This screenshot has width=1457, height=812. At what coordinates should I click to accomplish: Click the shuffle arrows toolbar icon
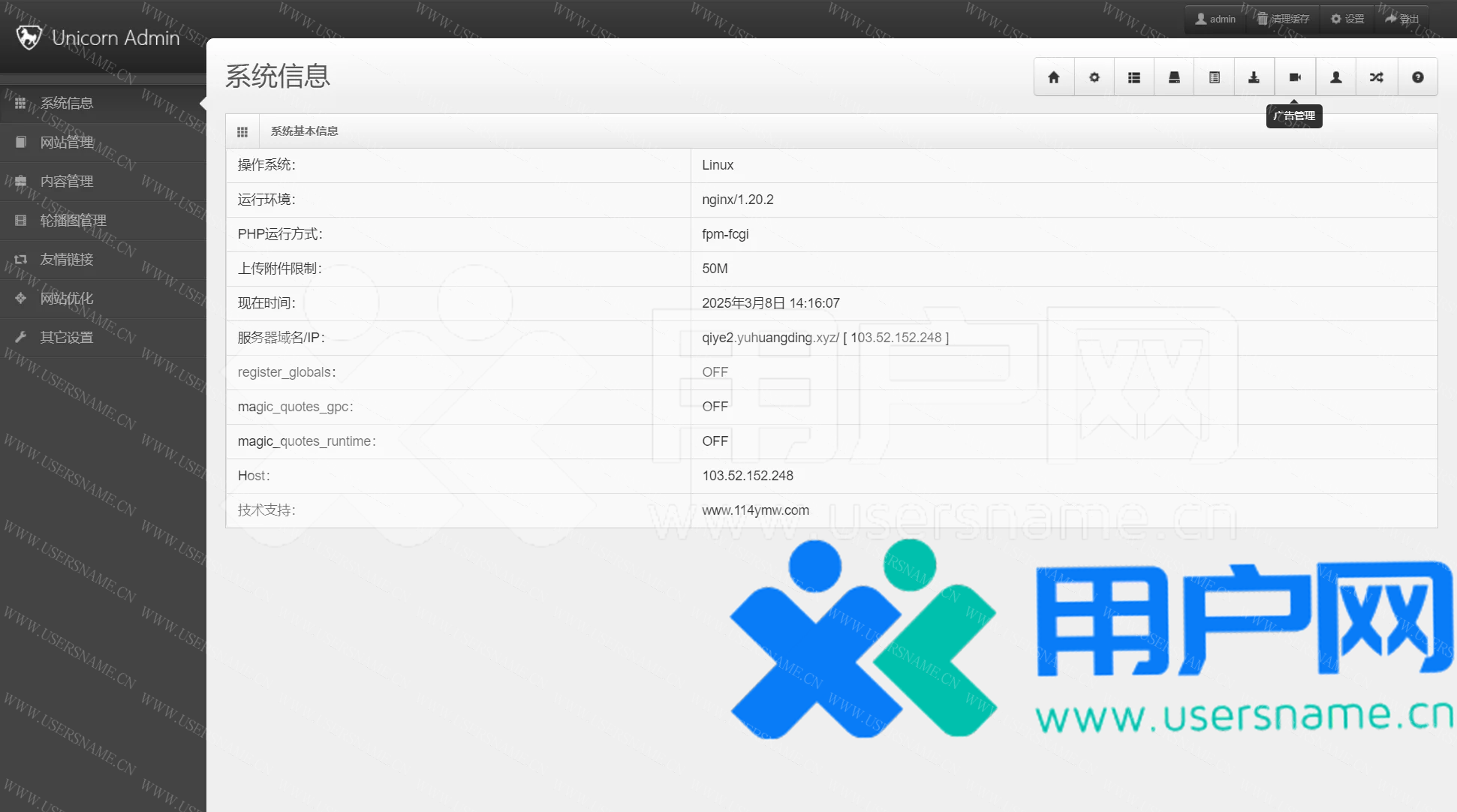pos(1377,77)
